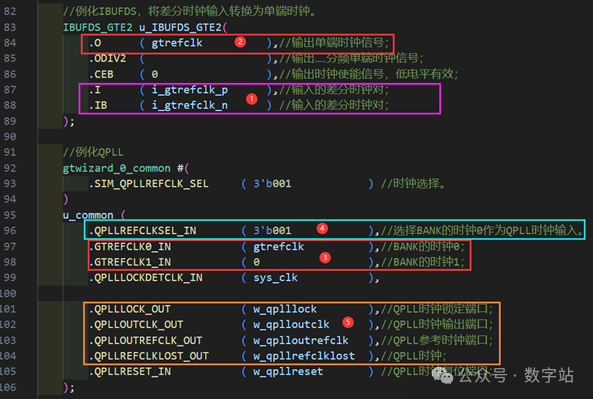Click the .GTREFCLK1_IN port name
Screen dimensions: 593x399
pos(130,262)
